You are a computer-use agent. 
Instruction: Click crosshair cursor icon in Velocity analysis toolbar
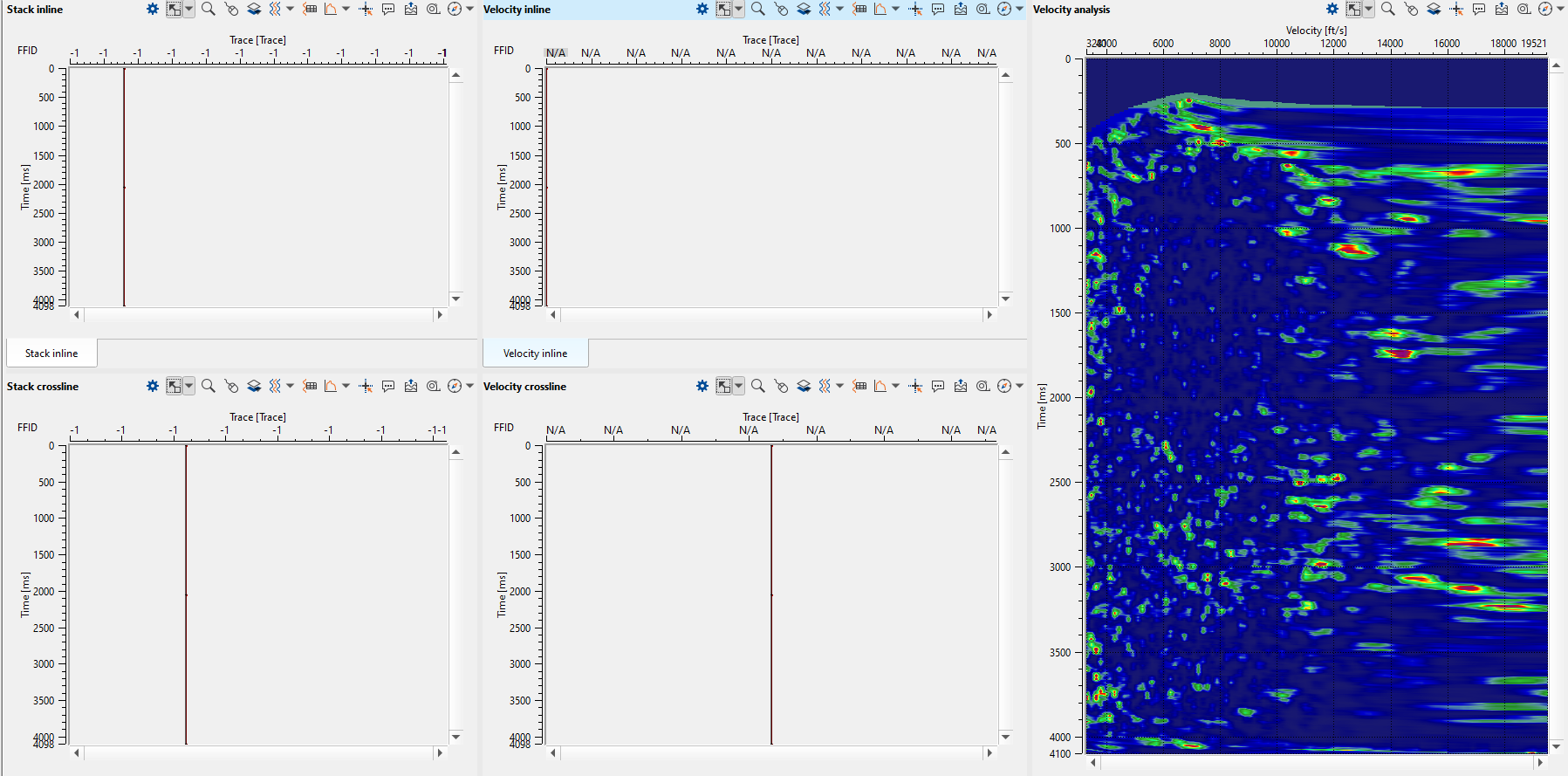pos(1456,10)
